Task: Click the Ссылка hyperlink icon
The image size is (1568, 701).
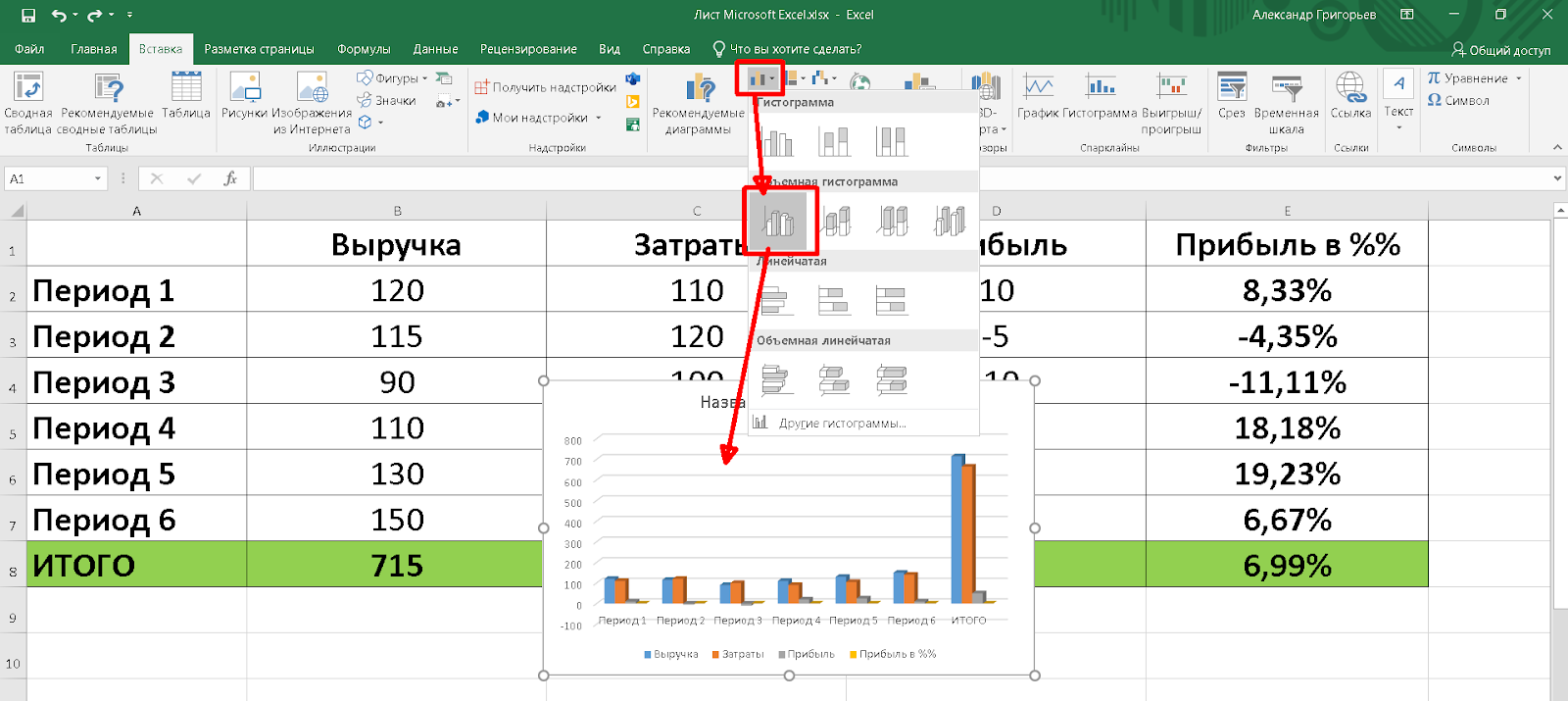Action: (x=1350, y=96)
